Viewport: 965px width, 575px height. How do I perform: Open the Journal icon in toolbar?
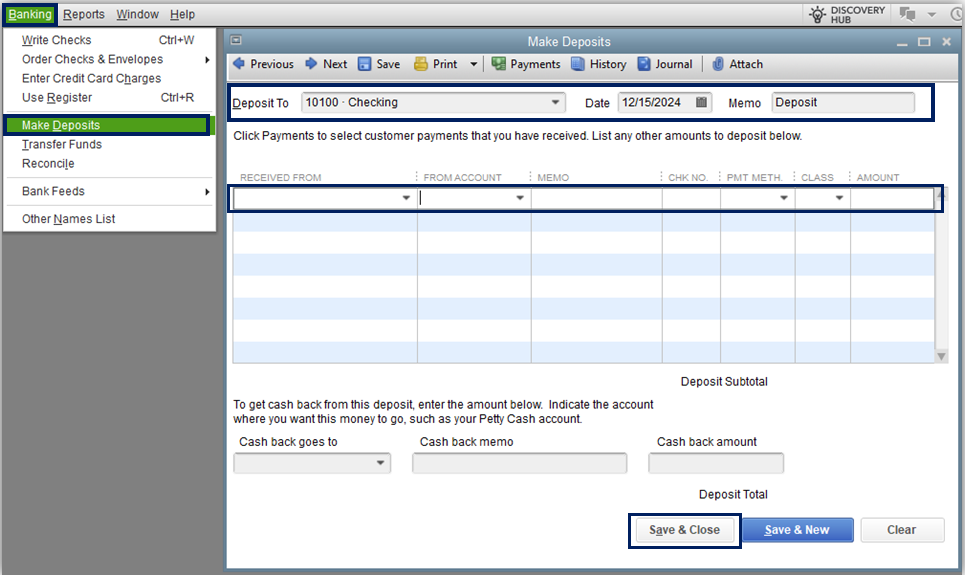[644, 64]
